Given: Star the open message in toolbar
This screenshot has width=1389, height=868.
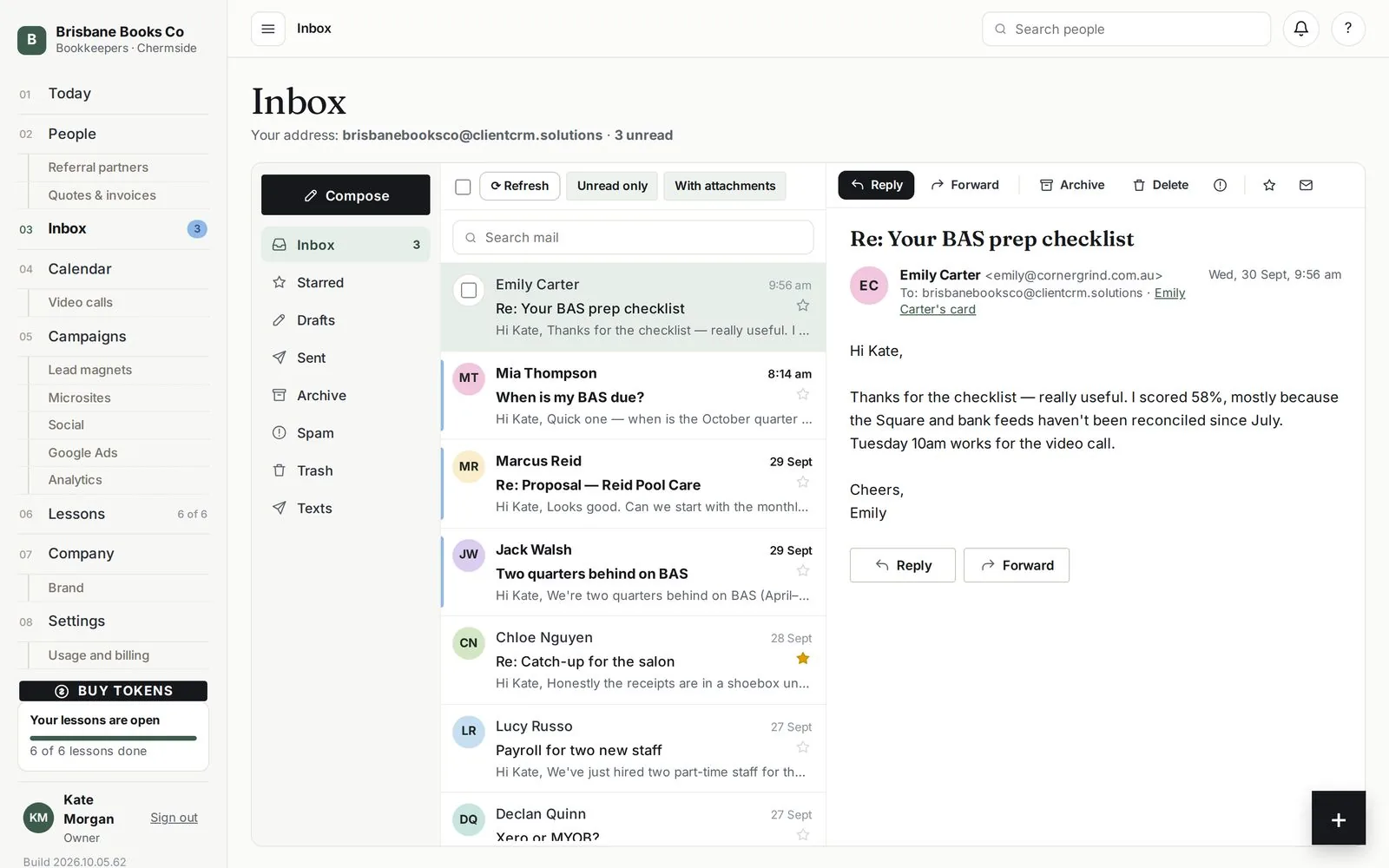Looking at the screenshot, I should coord(1269,185).
